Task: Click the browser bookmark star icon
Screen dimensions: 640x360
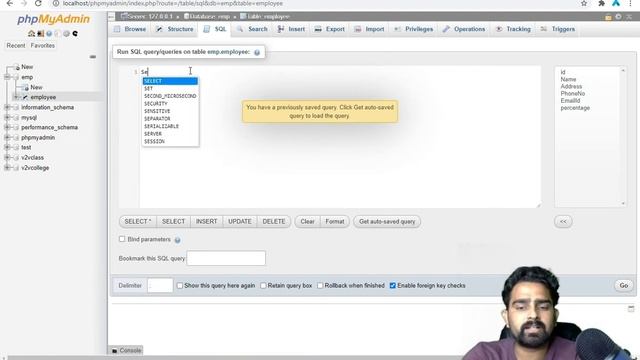Action: [584, 3]
